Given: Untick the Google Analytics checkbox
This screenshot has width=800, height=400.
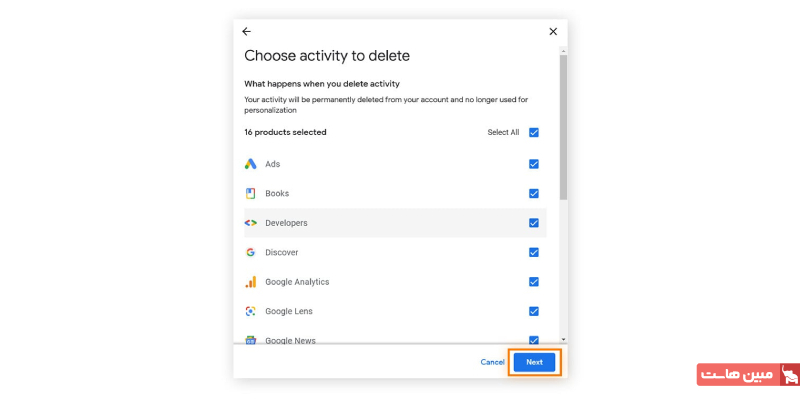Looking at the screenshot, I should pos(534,282).
